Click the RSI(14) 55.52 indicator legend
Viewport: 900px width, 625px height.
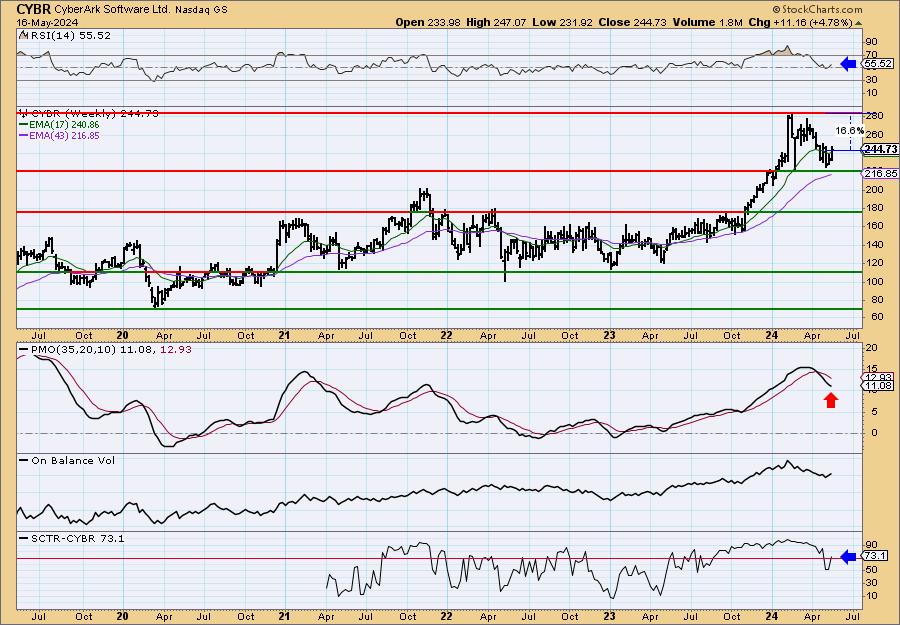pos(65,35)
